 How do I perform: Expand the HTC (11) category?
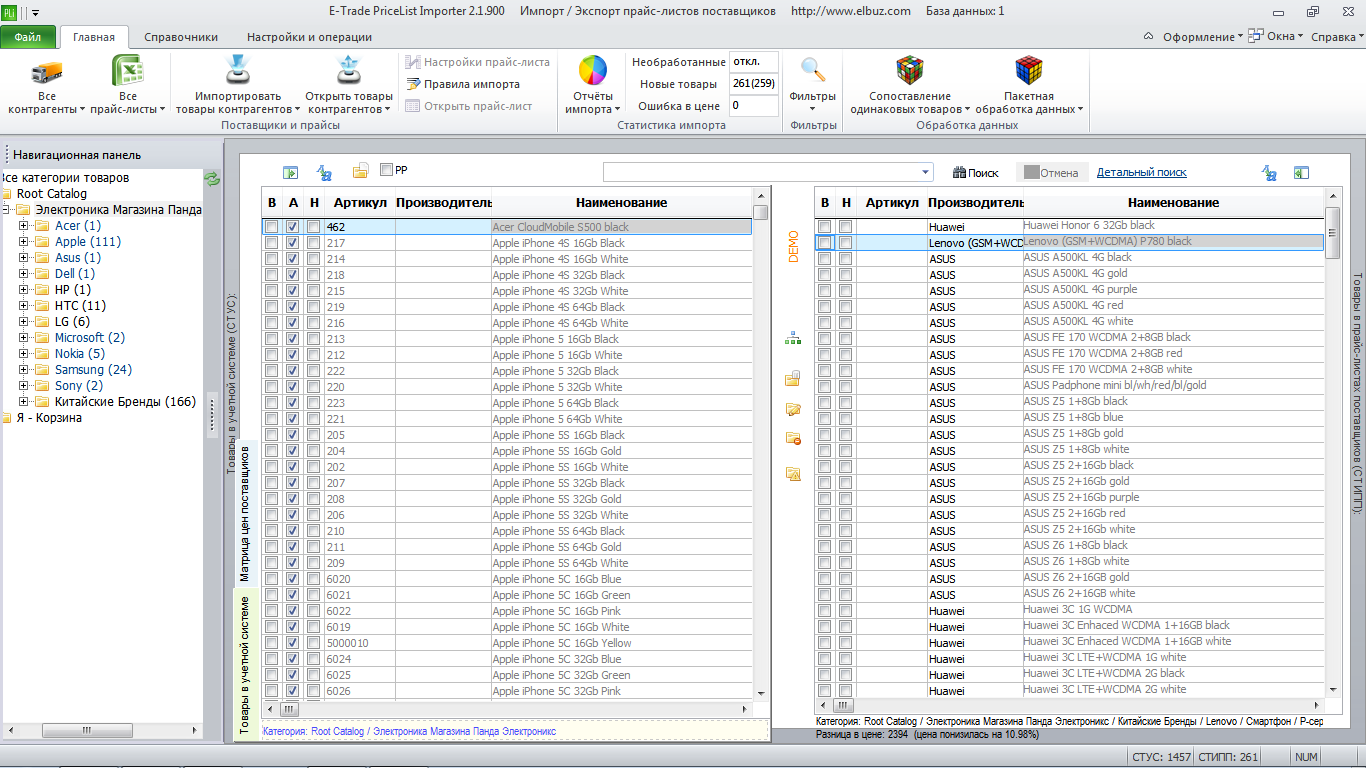click(x=24, y=306)
